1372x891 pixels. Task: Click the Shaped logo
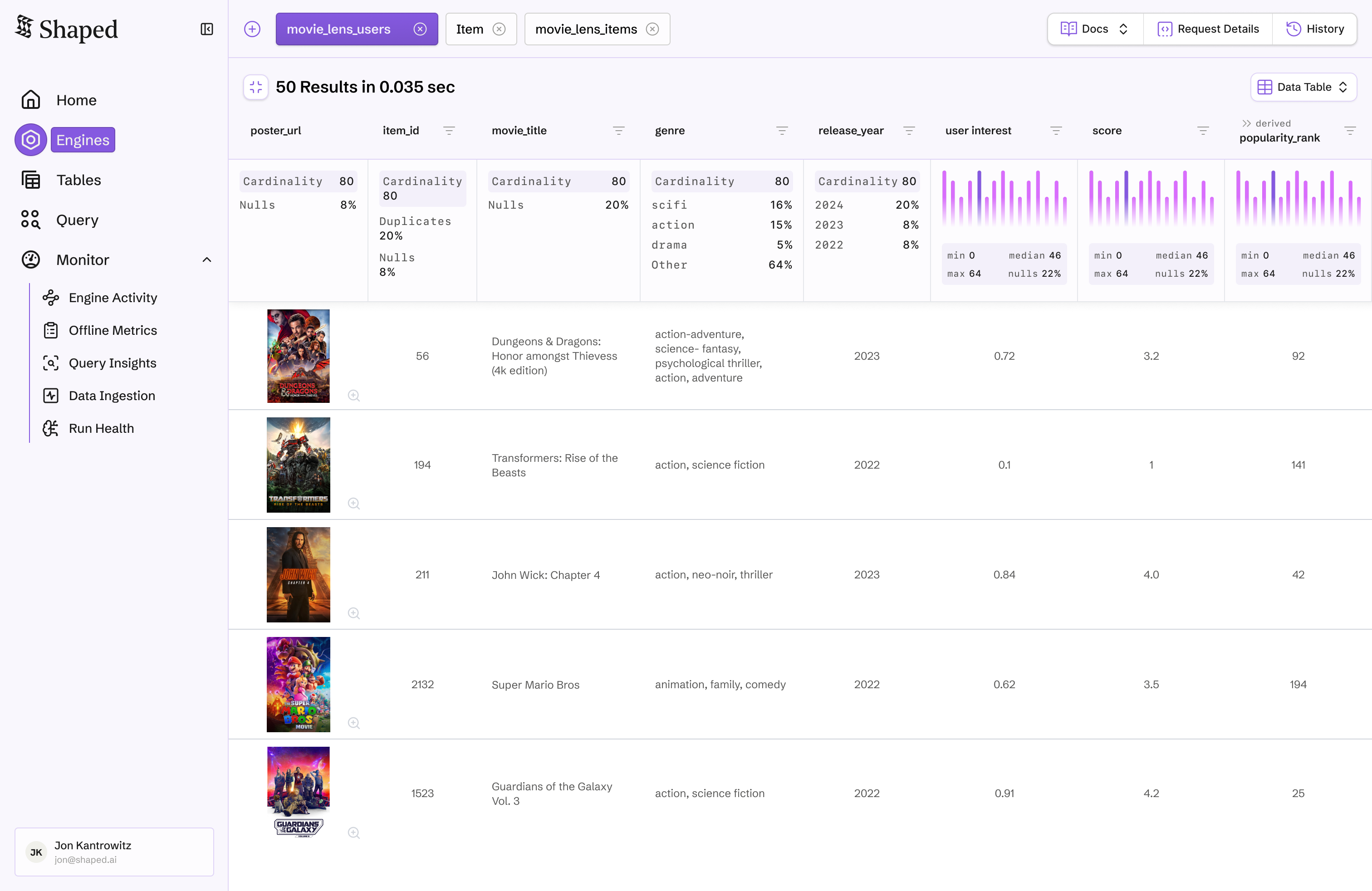coord(66,29)
